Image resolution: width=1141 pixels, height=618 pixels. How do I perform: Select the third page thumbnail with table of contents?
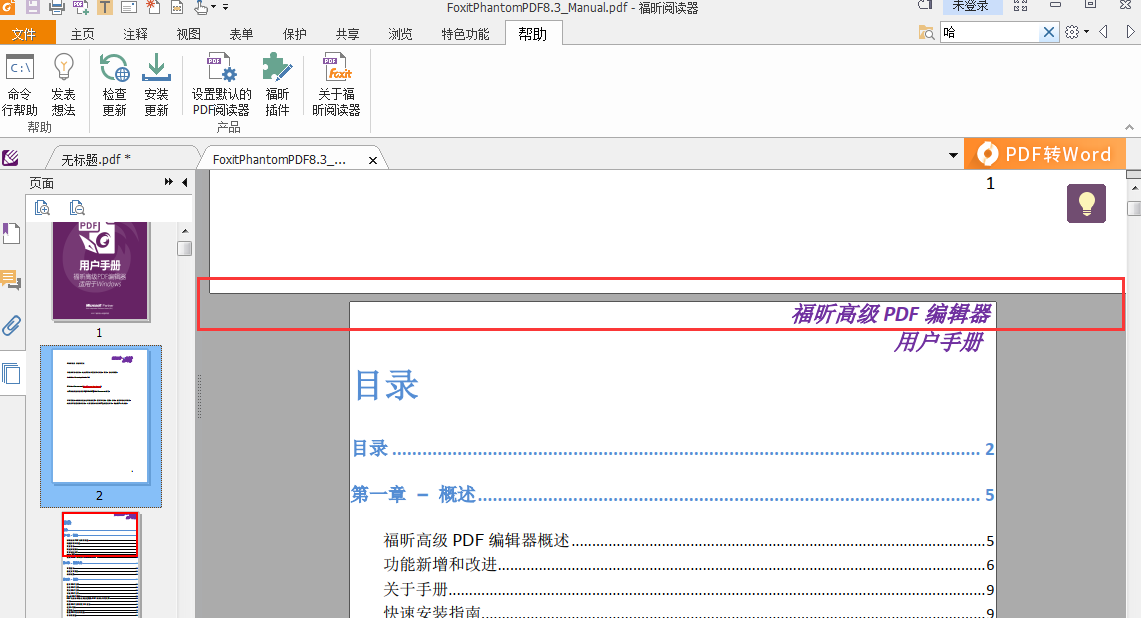pos(100,565)
